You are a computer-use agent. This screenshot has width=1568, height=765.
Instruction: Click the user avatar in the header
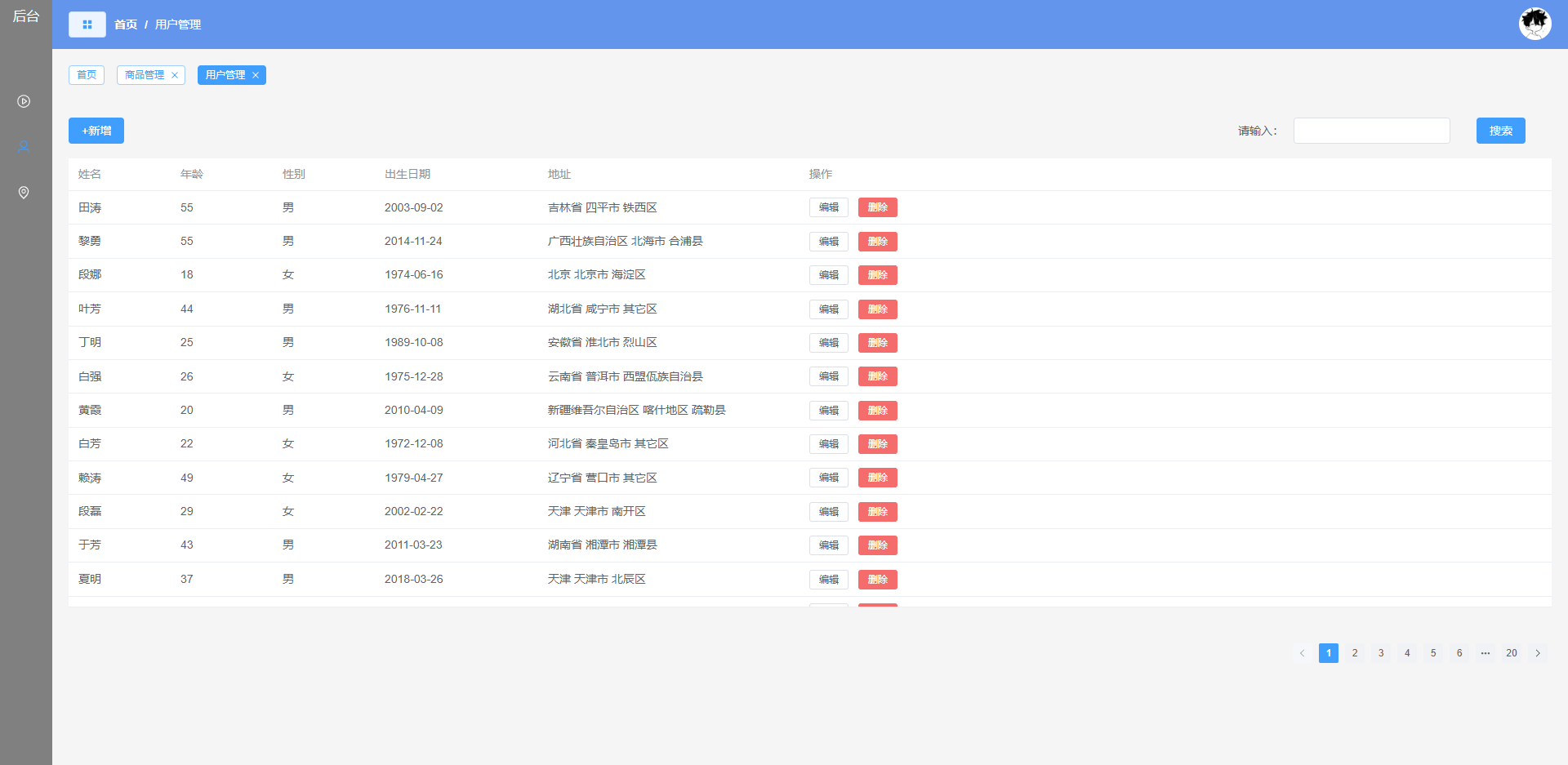coord(1535,24)
